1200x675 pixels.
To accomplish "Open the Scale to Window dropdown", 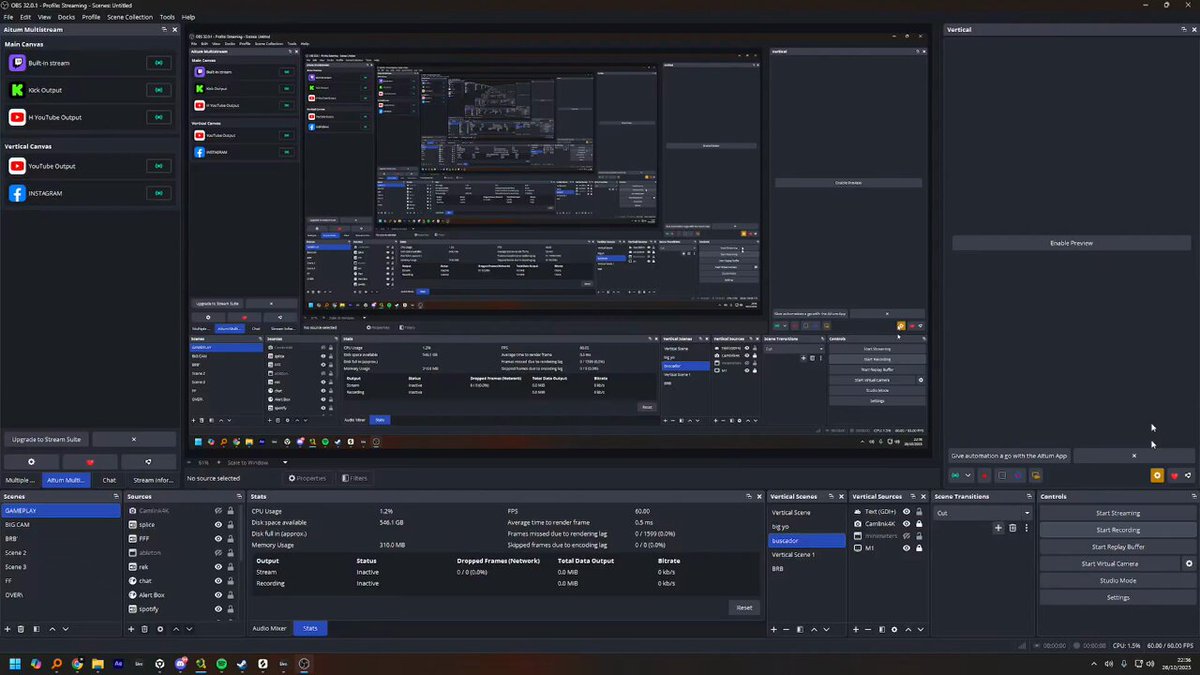I will click(x=259, y=462).
